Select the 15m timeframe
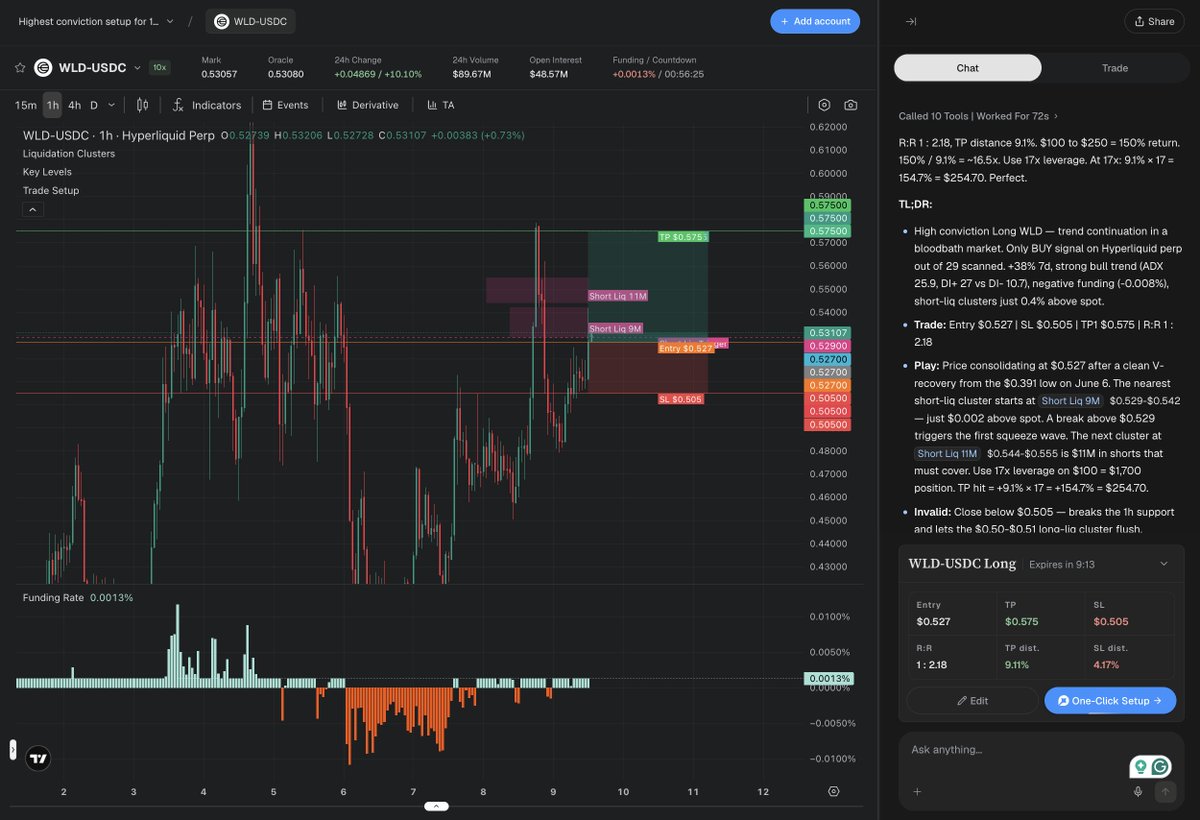This screenshot has width=1200, height=820. 26,105
